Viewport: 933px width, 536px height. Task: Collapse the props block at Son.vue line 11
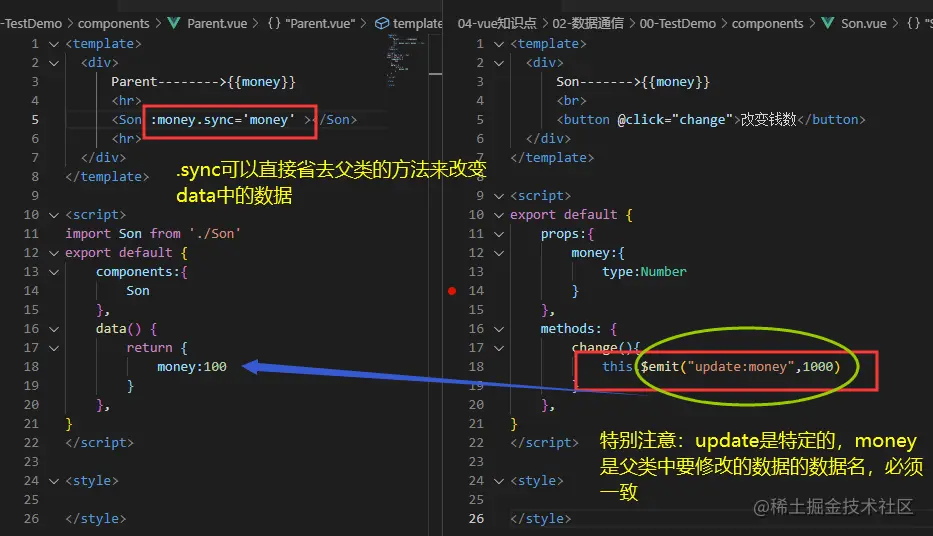[499, 234]
